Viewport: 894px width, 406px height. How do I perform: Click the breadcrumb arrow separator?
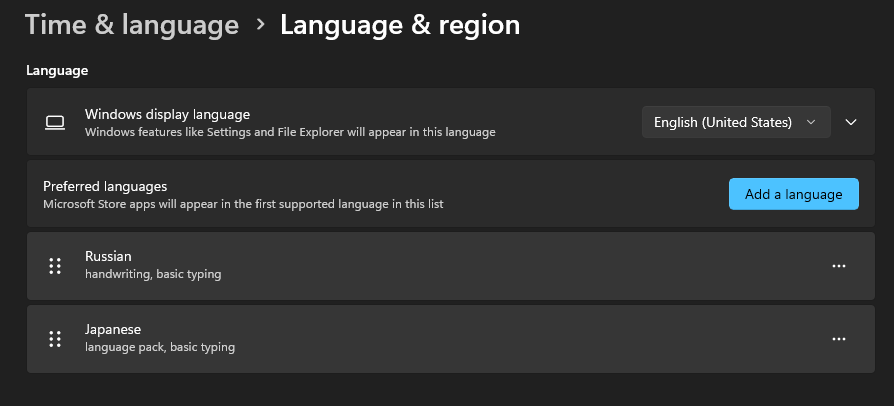coord(260,25)
